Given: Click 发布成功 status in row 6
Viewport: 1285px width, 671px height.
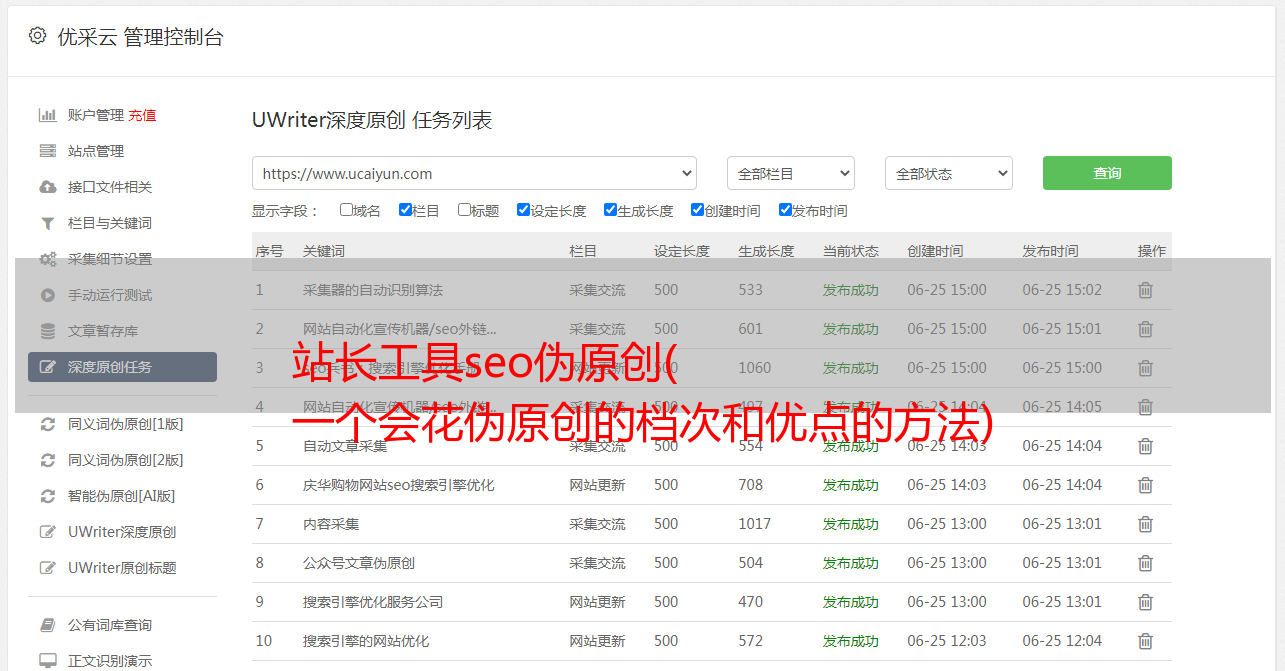Looking at the screenshot, I should tap(851, 485).
